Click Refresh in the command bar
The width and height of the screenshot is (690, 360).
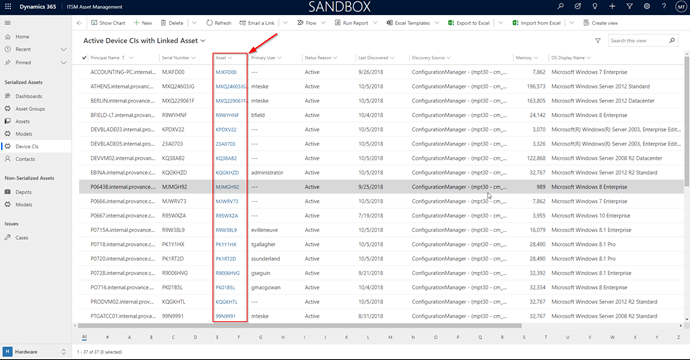point(219,23)
